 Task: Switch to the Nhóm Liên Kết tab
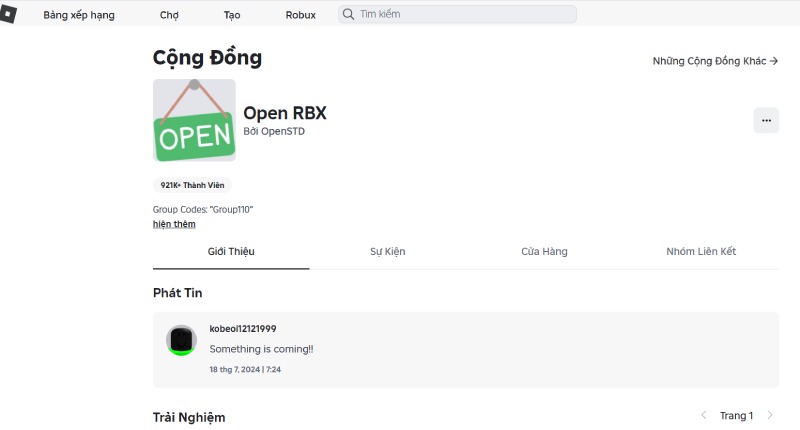[x=701, y=251]
